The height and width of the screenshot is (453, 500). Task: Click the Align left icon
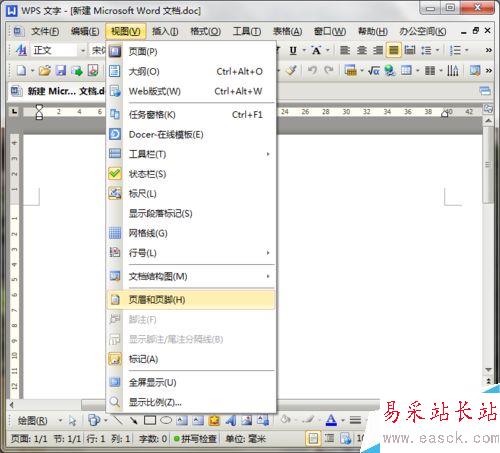(345, 50)
